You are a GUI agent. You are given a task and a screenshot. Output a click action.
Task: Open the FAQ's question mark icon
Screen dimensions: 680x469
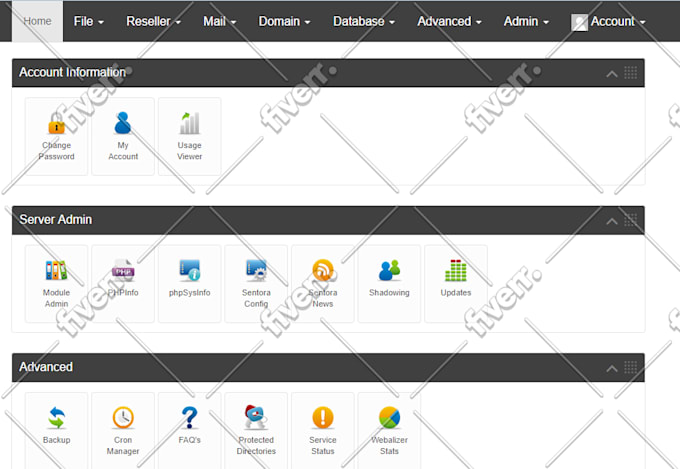pyautogui.click(x=190, y=417)
